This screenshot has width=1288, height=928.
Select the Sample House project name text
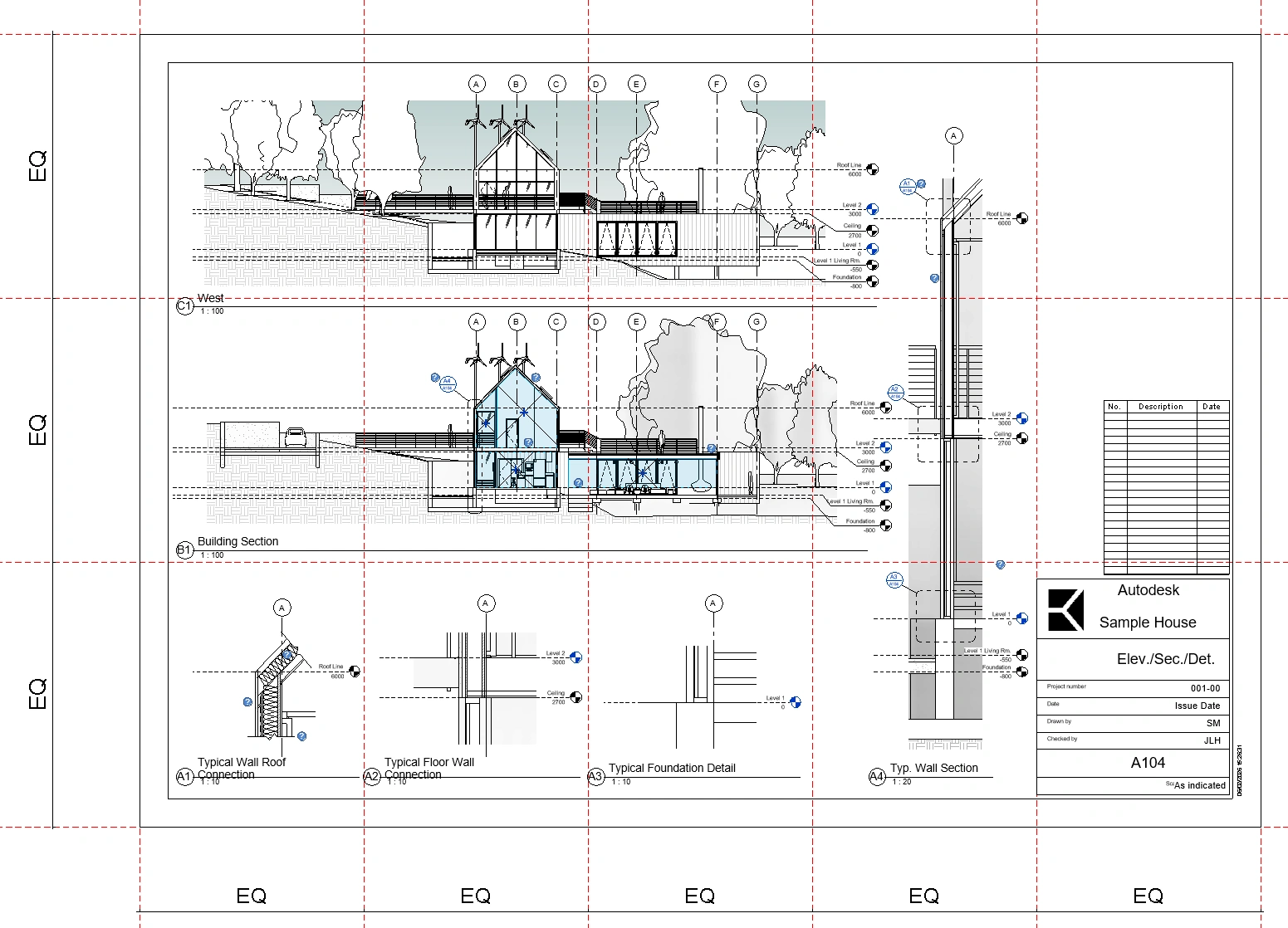pyautogui.click(x=1148, y=623)
